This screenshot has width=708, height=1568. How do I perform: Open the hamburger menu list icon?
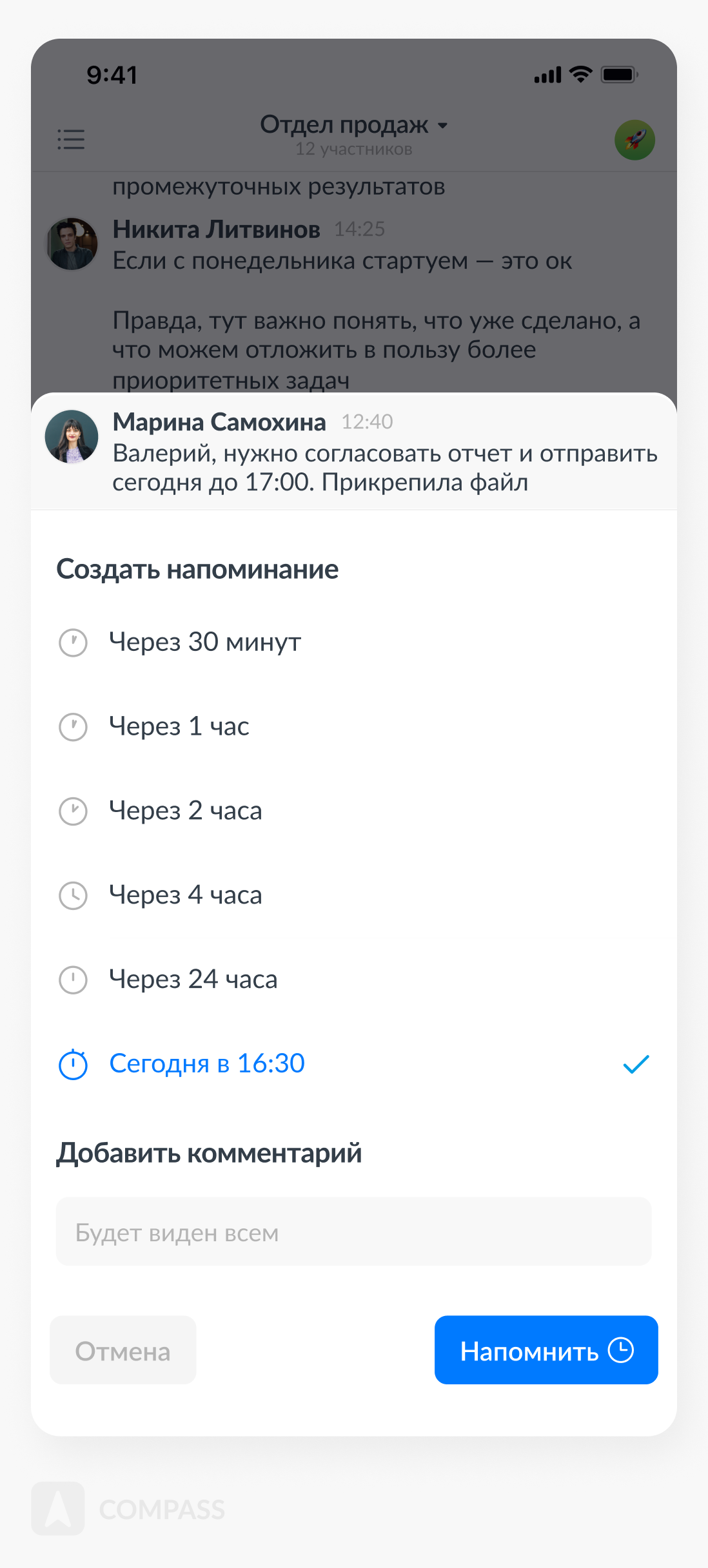tap(71, 139)
